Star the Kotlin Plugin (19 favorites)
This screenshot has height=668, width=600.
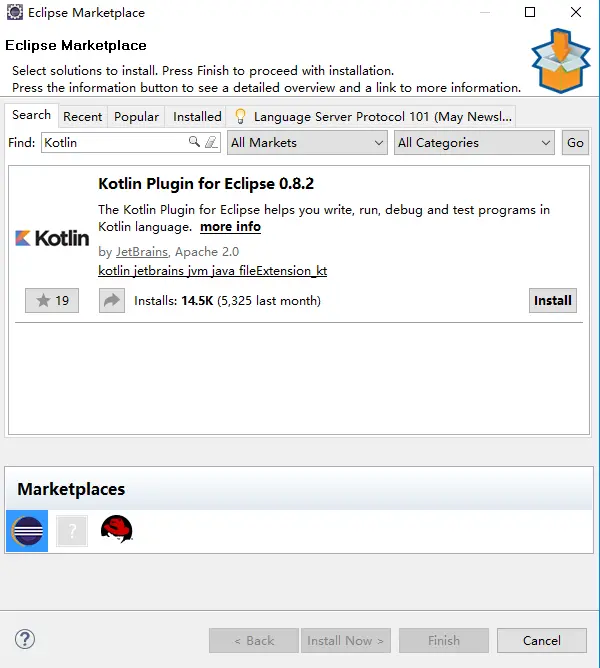tap(52, 300)
